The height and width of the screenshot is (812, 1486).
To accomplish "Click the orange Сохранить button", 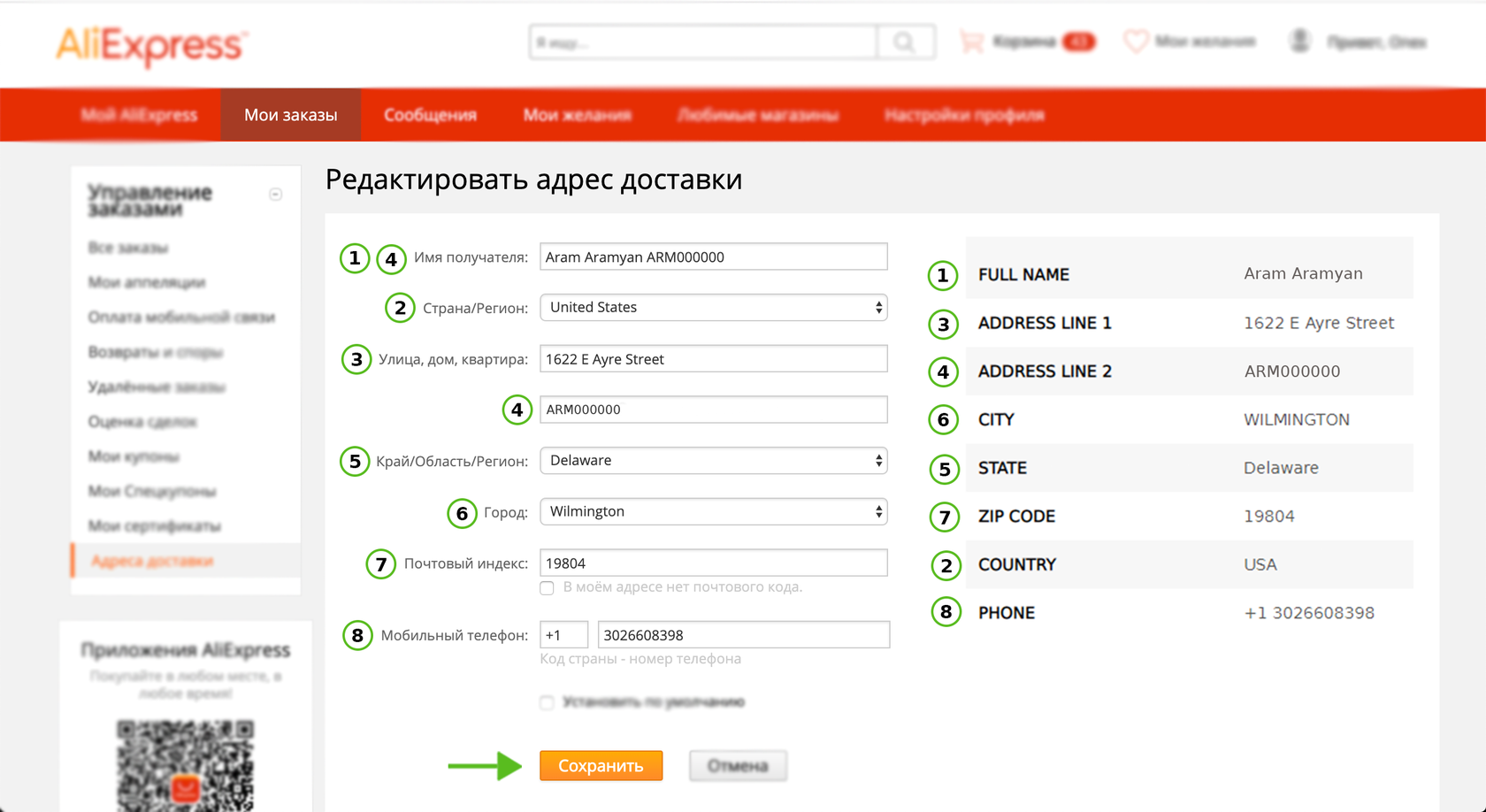I will click(x=601, y=766).
